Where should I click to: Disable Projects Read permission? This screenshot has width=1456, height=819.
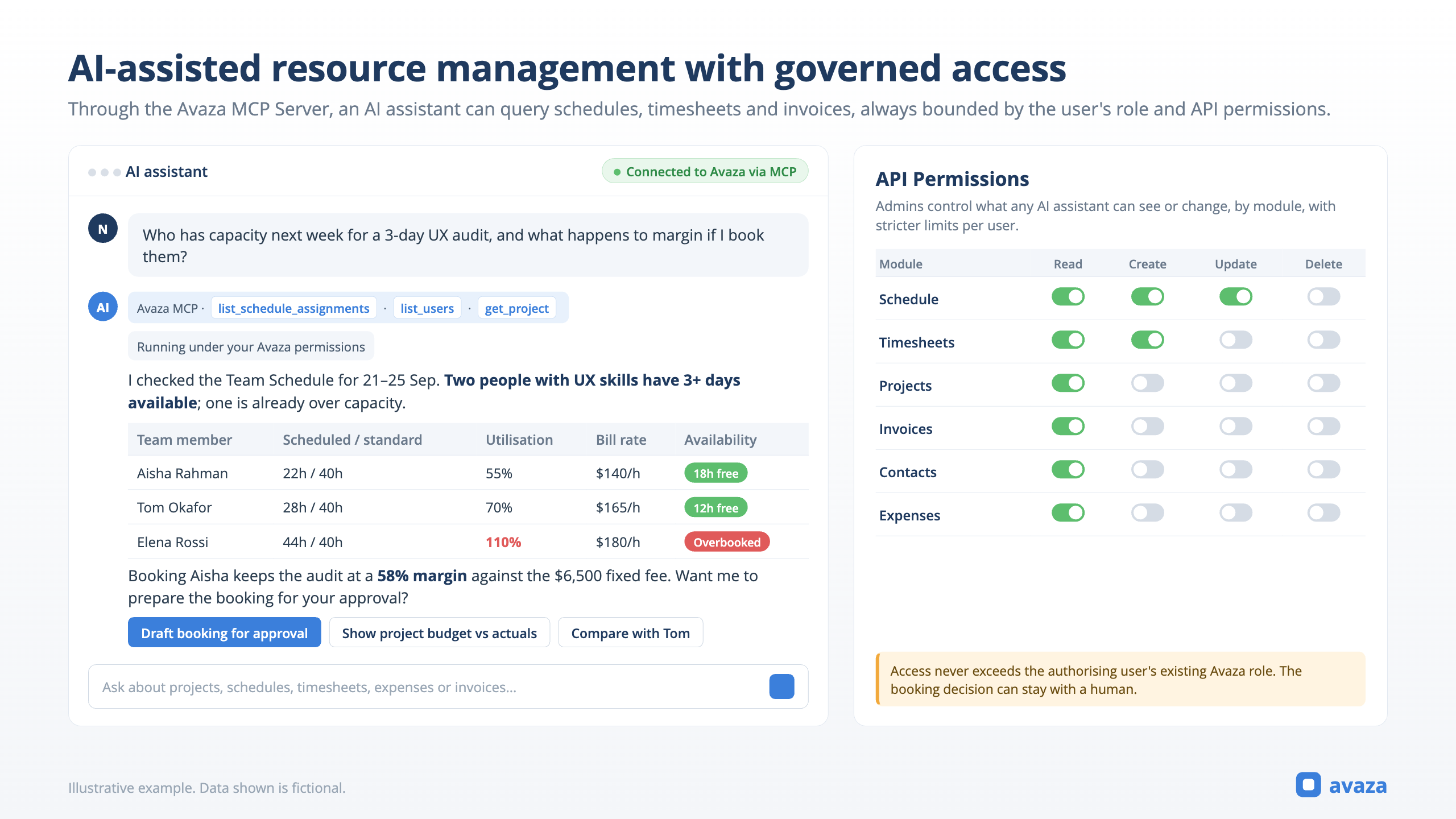(1068, 383)
